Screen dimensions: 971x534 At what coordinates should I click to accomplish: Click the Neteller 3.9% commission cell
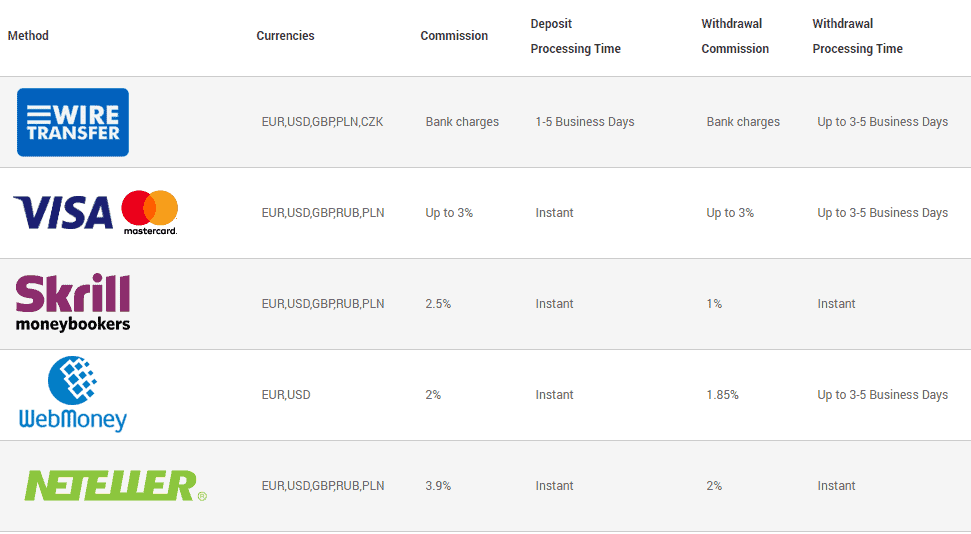[438, 486]
